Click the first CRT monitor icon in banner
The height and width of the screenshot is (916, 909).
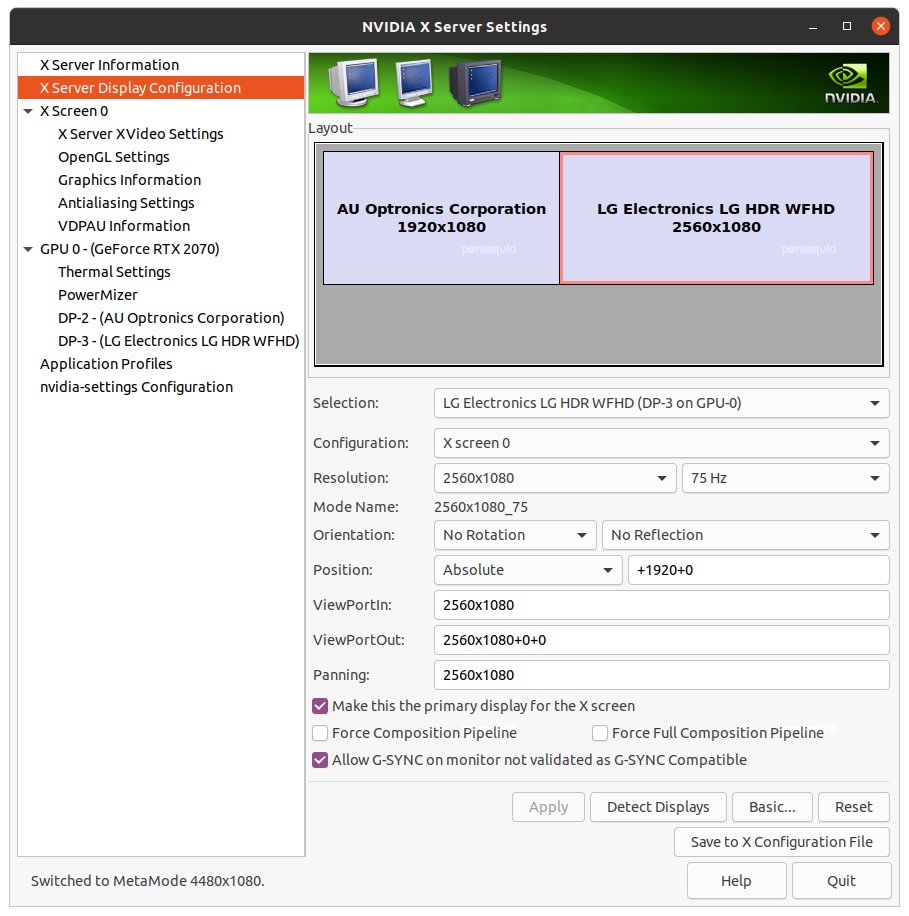pyautogui.click(x=354, y=82)
